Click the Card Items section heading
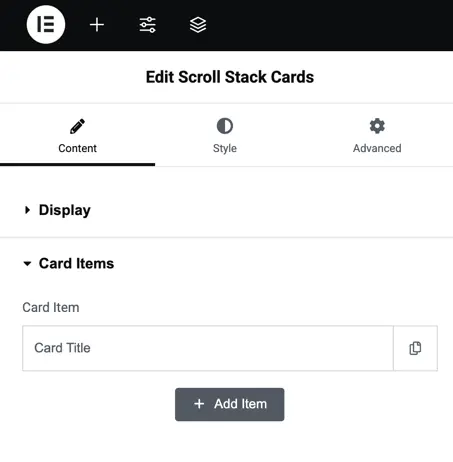 76,263
